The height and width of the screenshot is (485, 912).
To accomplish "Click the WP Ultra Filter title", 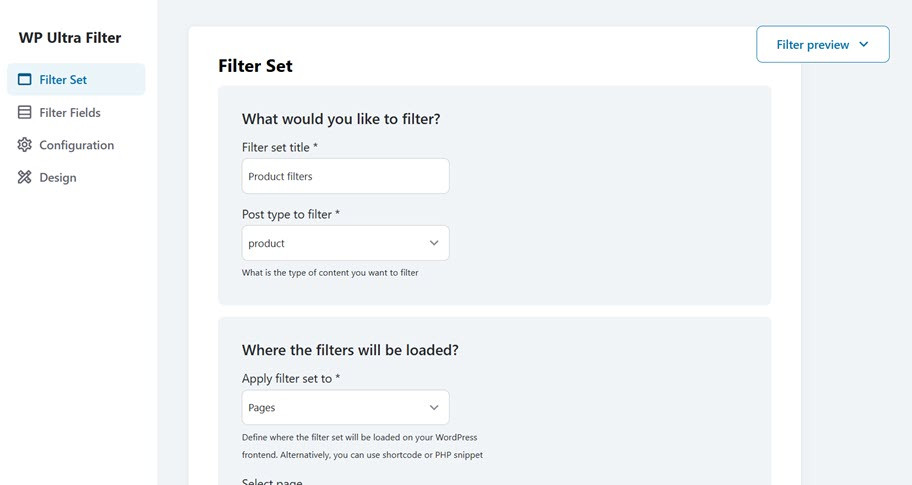I will tap(70, 38).
